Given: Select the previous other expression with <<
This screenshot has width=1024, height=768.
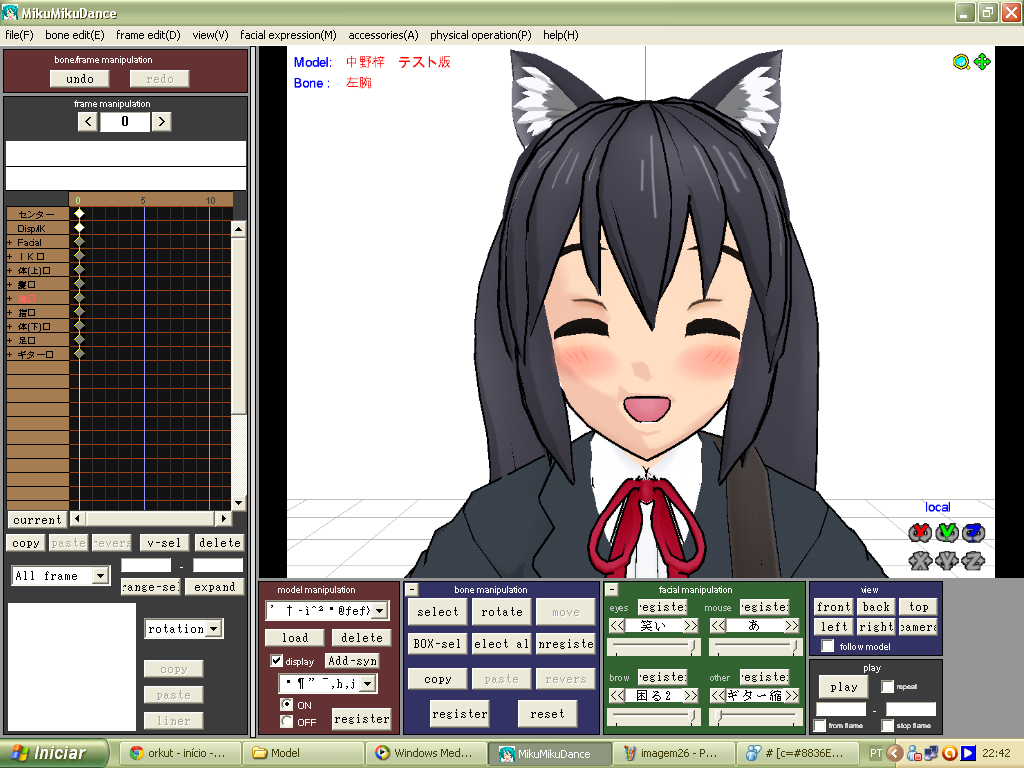Looking at the screenshot, I should point(718,696).
